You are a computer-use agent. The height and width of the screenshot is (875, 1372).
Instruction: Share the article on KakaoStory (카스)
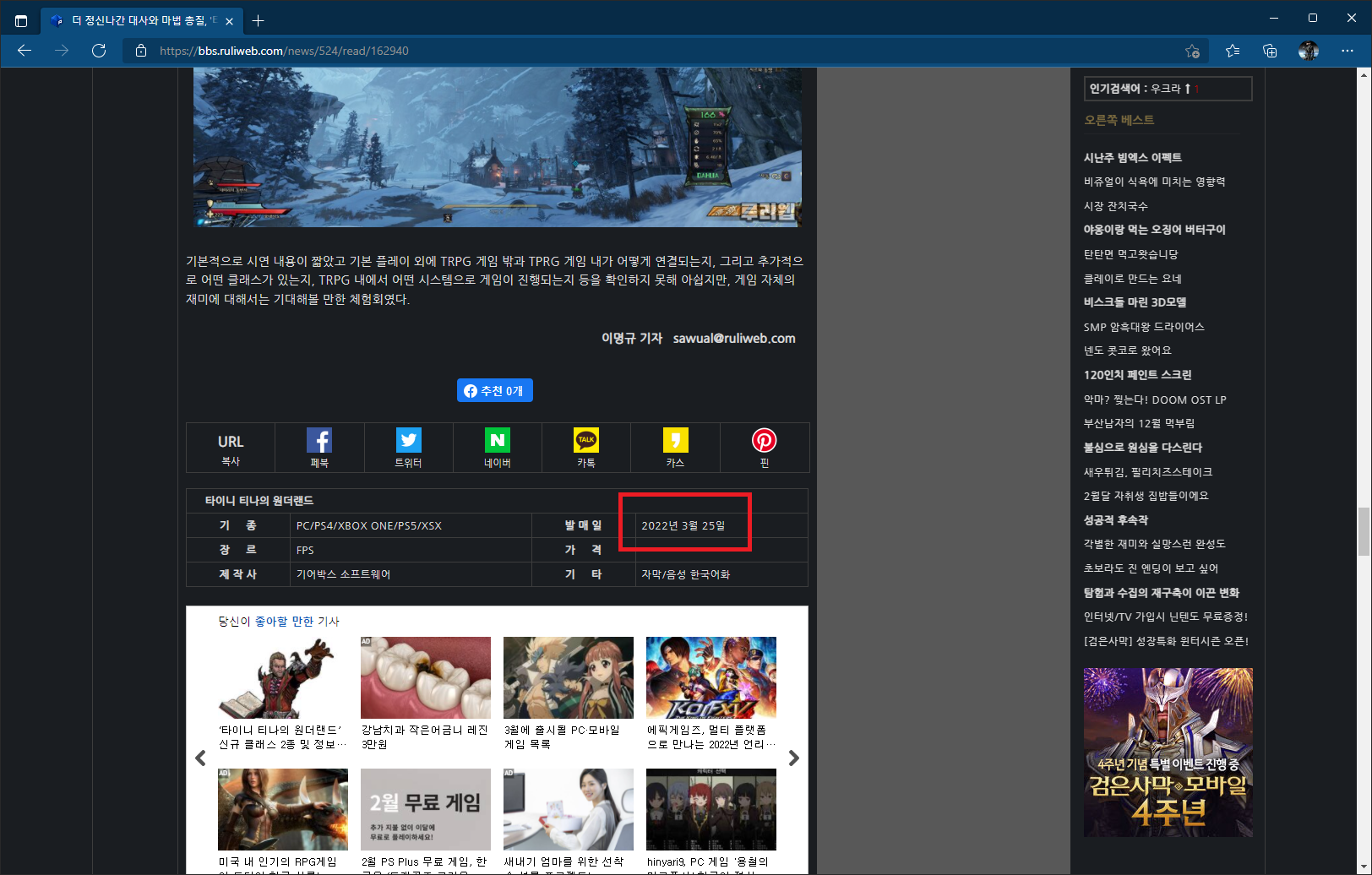pos(675,448)
